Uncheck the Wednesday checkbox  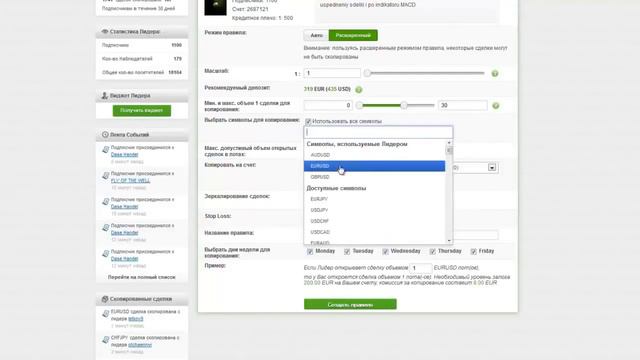385,251
